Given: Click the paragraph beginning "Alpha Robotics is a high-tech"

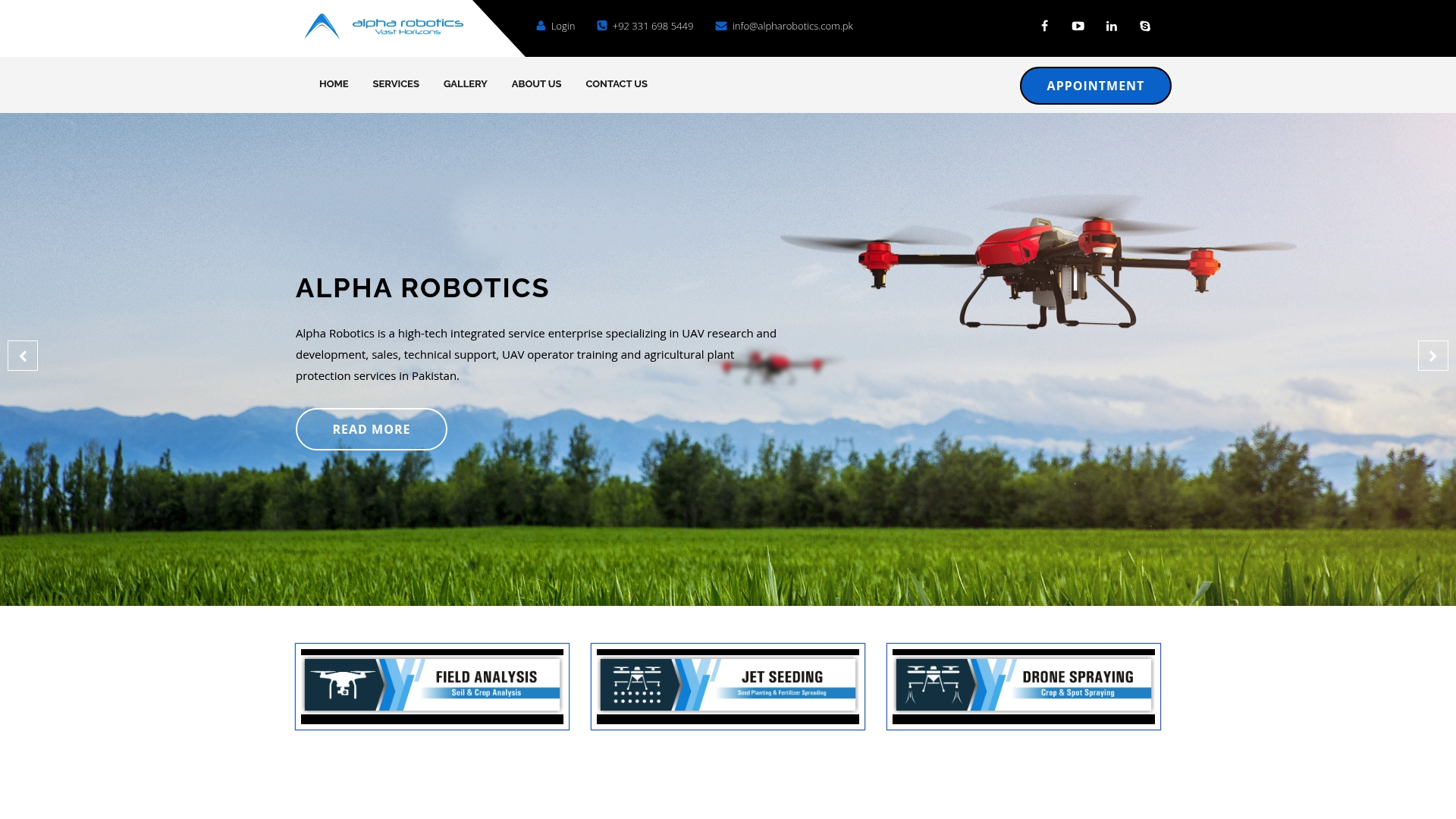Looking at the screenshot, I should pyautogui.click(x=536, y=354).
